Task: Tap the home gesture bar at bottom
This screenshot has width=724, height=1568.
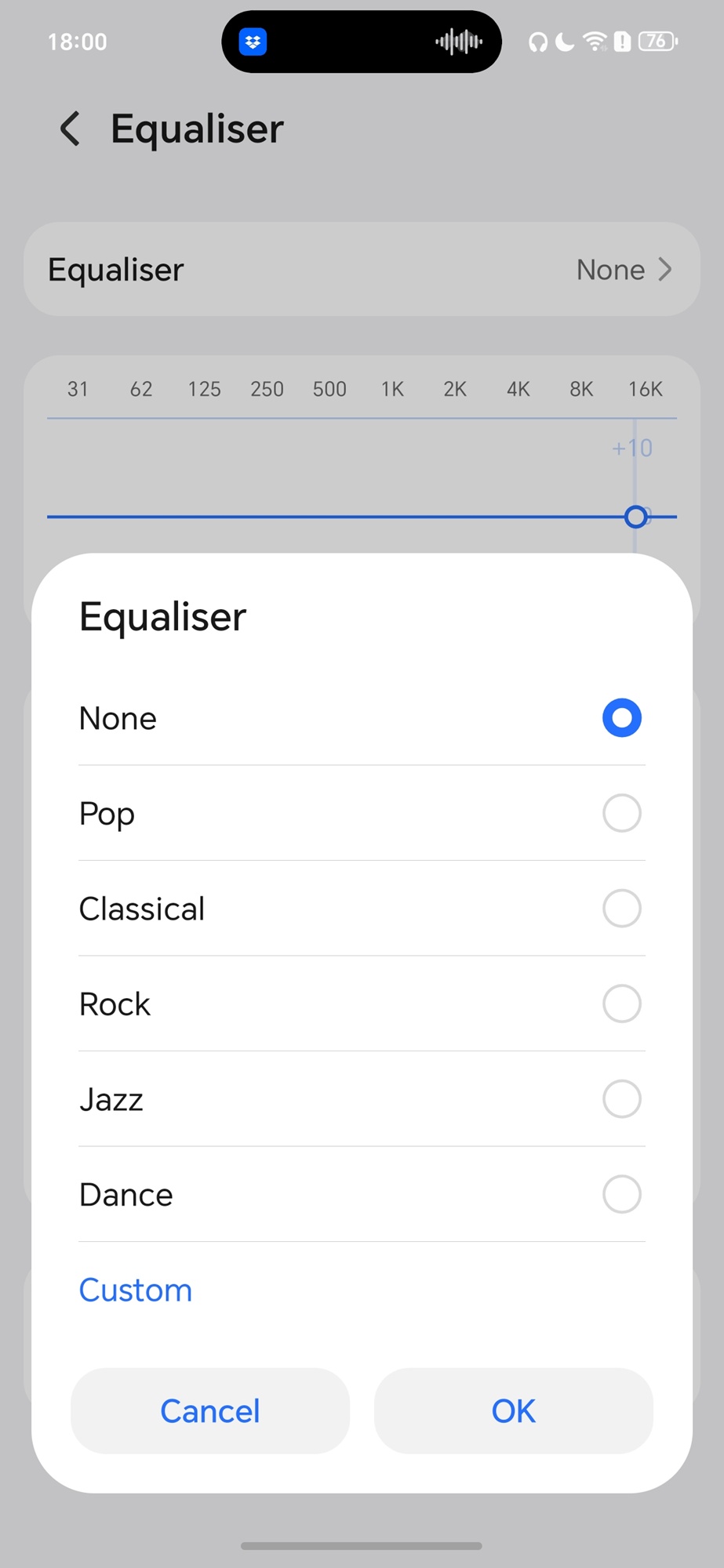Action: point(362,1546)
